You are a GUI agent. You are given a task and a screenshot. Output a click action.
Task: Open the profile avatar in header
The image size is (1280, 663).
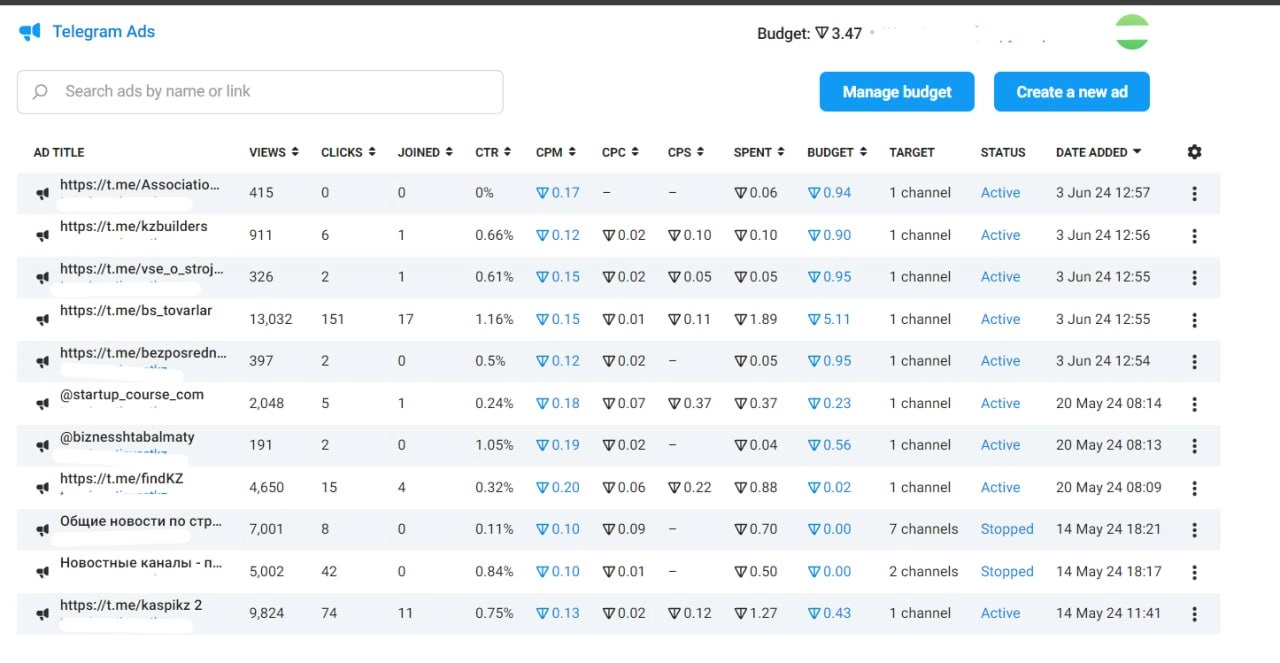point(1132,32)
